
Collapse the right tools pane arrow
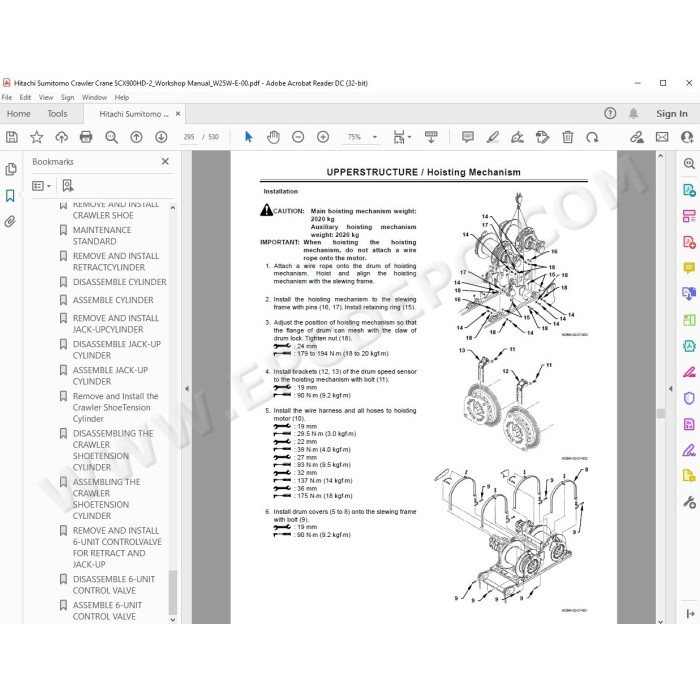pos(670,388)
